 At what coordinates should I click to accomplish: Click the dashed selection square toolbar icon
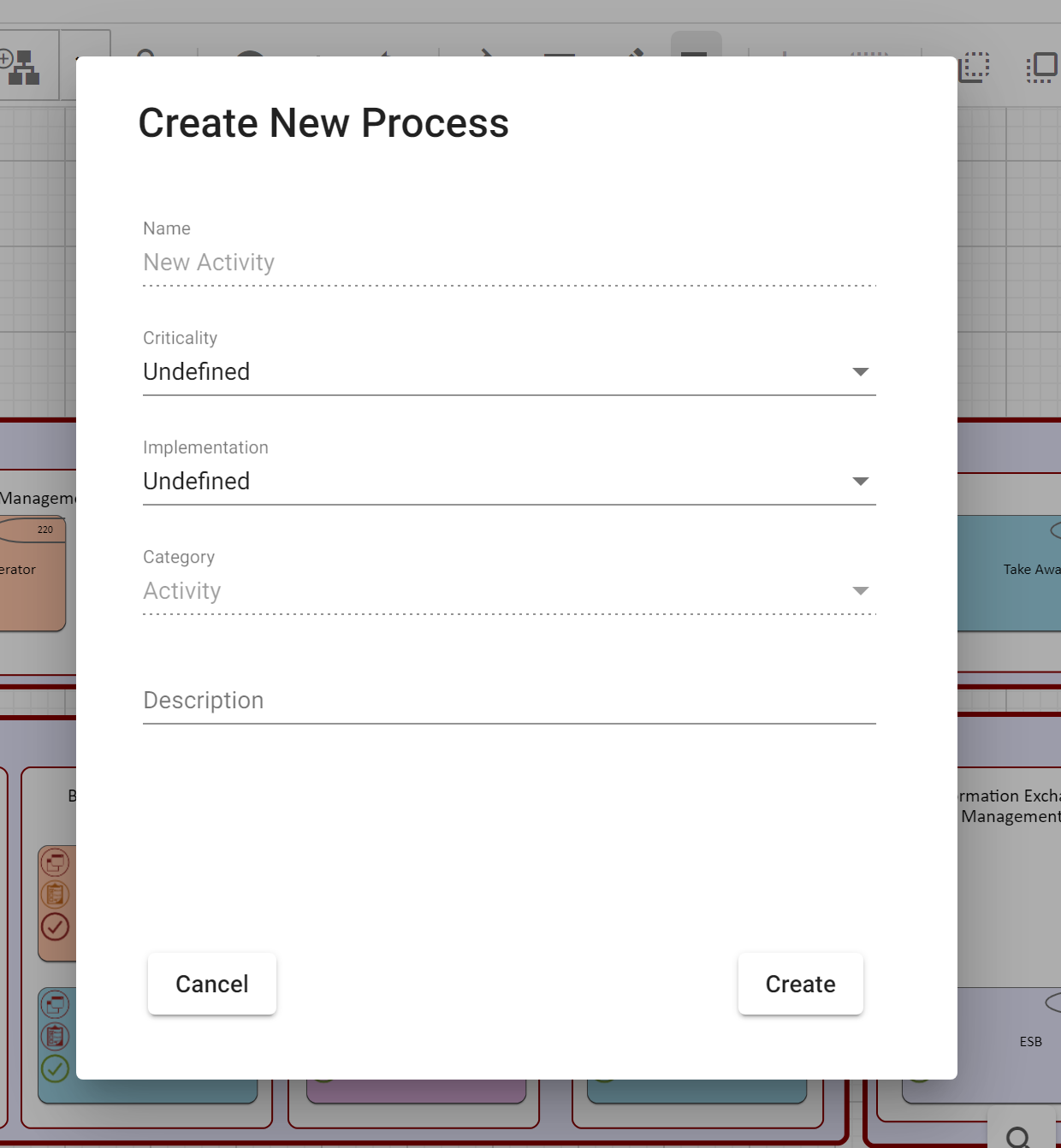coord(975,67)
